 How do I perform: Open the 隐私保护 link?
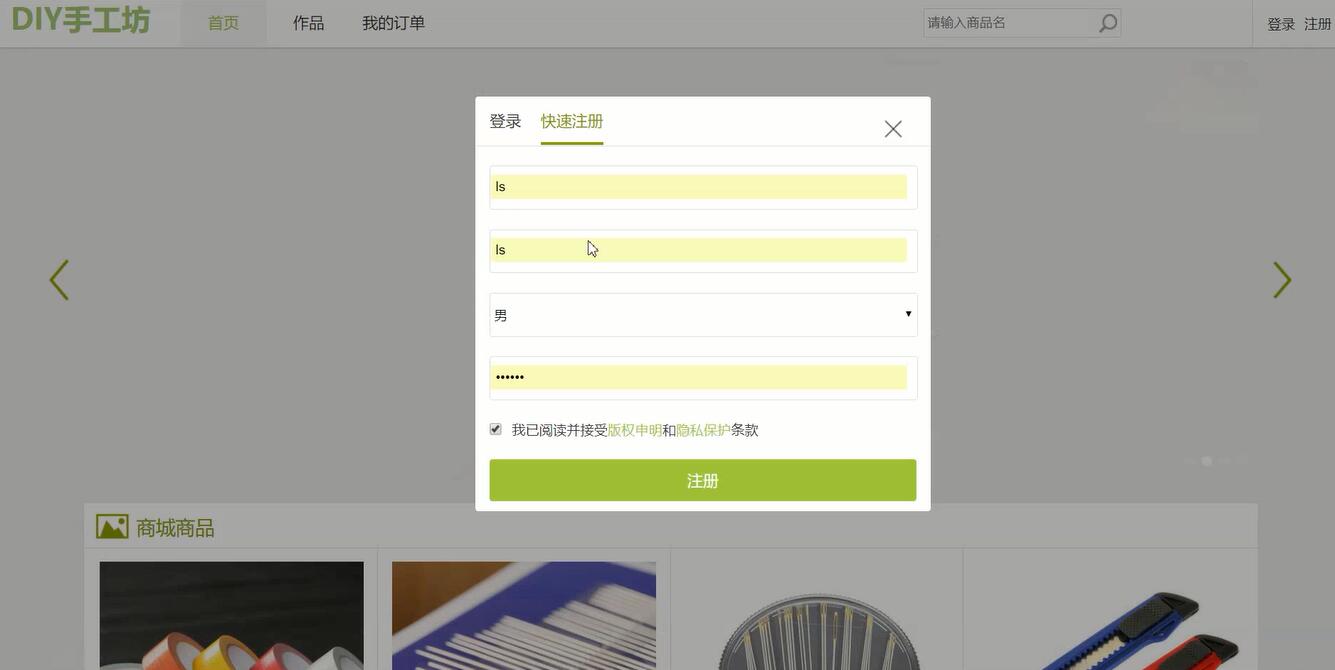tap(704, 429)
